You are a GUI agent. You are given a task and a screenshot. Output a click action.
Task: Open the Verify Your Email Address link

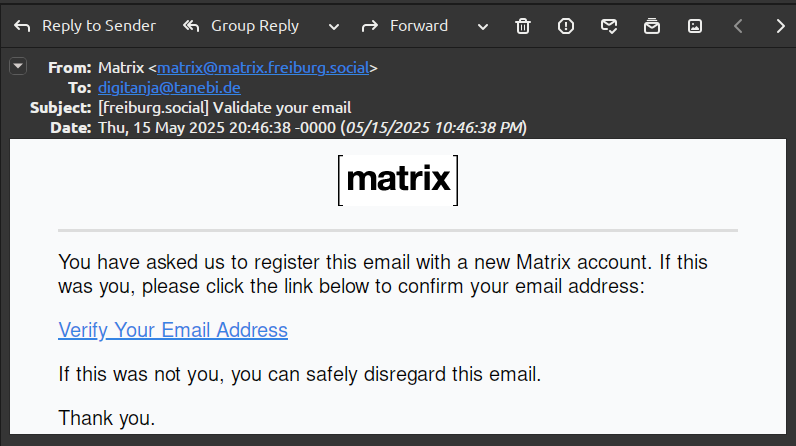click(173, 330)
